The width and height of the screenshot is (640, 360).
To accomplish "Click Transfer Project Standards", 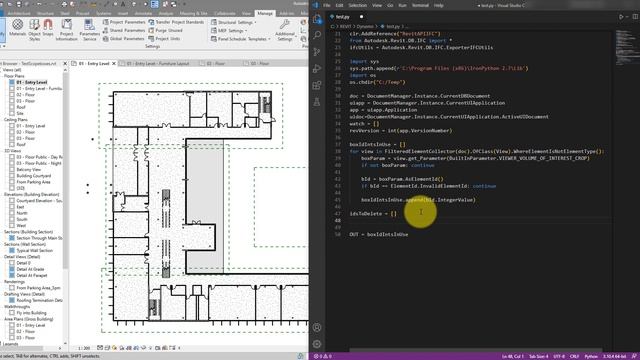I will [x=176, y=22].
